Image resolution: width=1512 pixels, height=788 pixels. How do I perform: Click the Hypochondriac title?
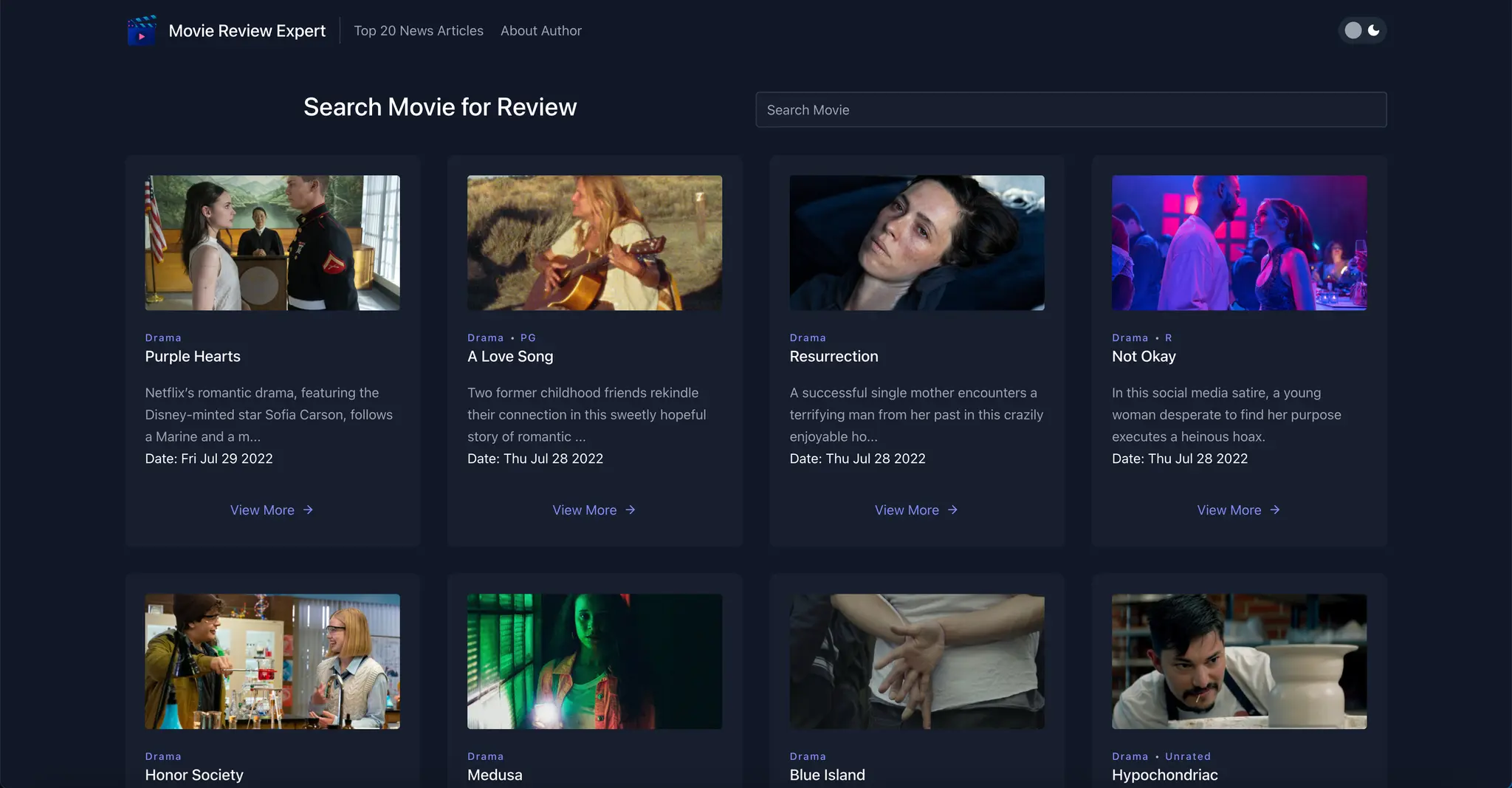(x=1165, y=775)
